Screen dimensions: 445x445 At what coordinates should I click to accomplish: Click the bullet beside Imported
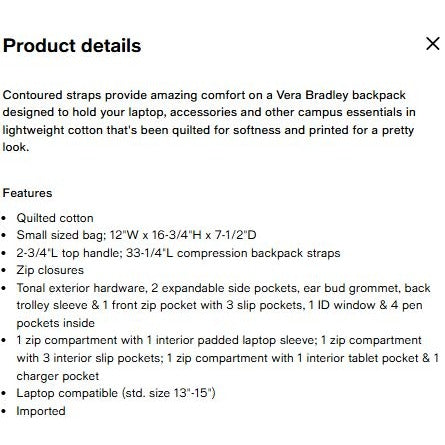[x=4, y=412]
